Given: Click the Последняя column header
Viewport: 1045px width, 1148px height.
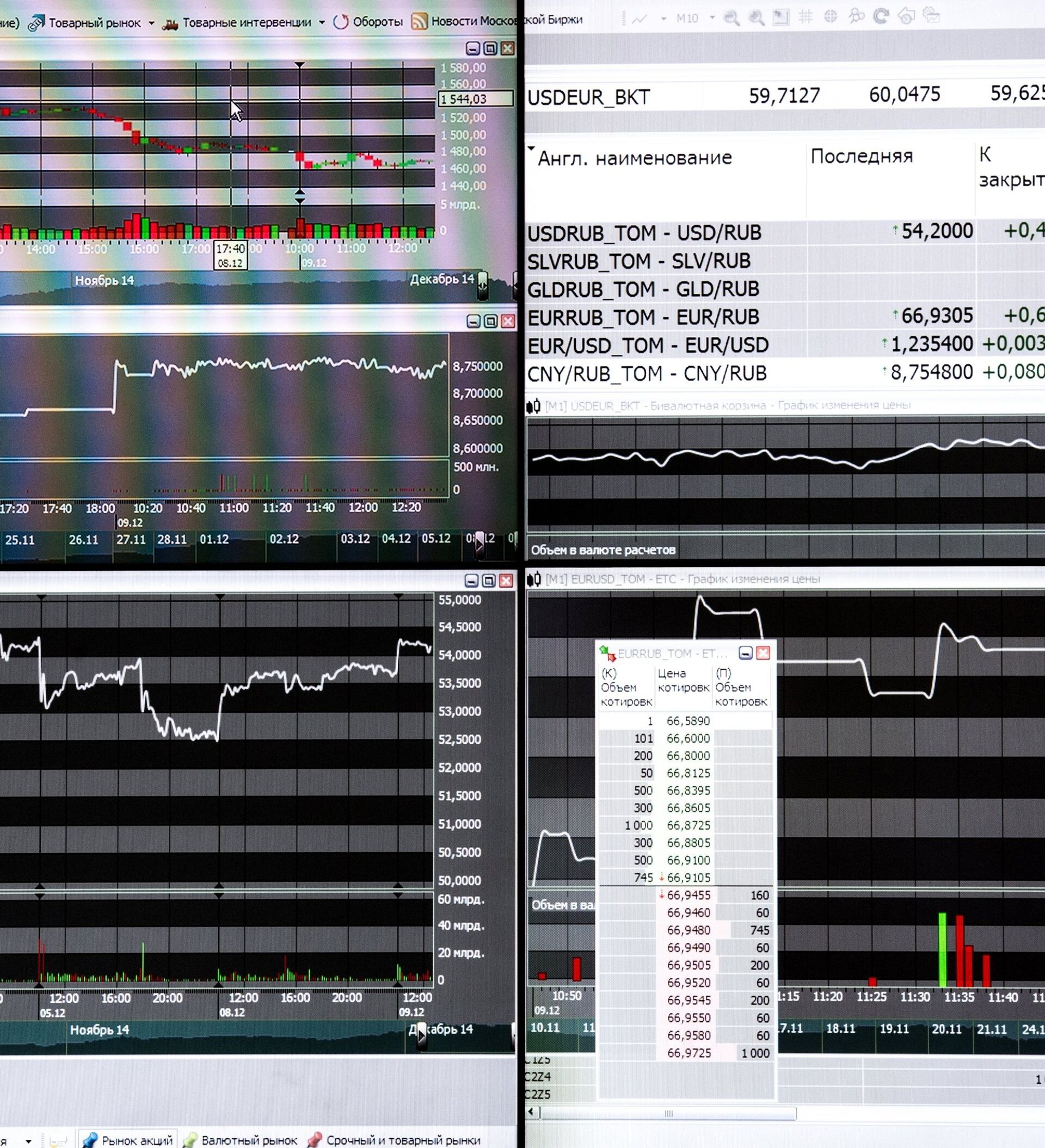Looking at the screenshot, I should tap(861, 156).
